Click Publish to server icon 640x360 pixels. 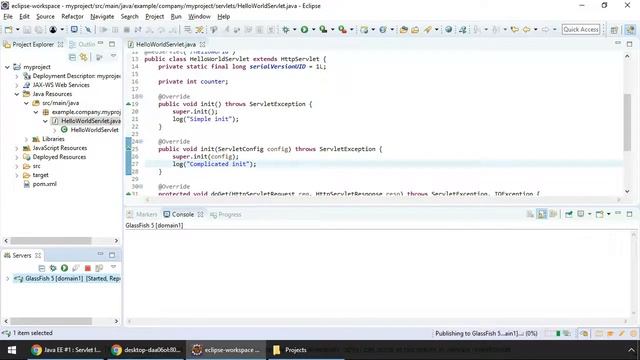pyautogui.click(x=99, y=268)
